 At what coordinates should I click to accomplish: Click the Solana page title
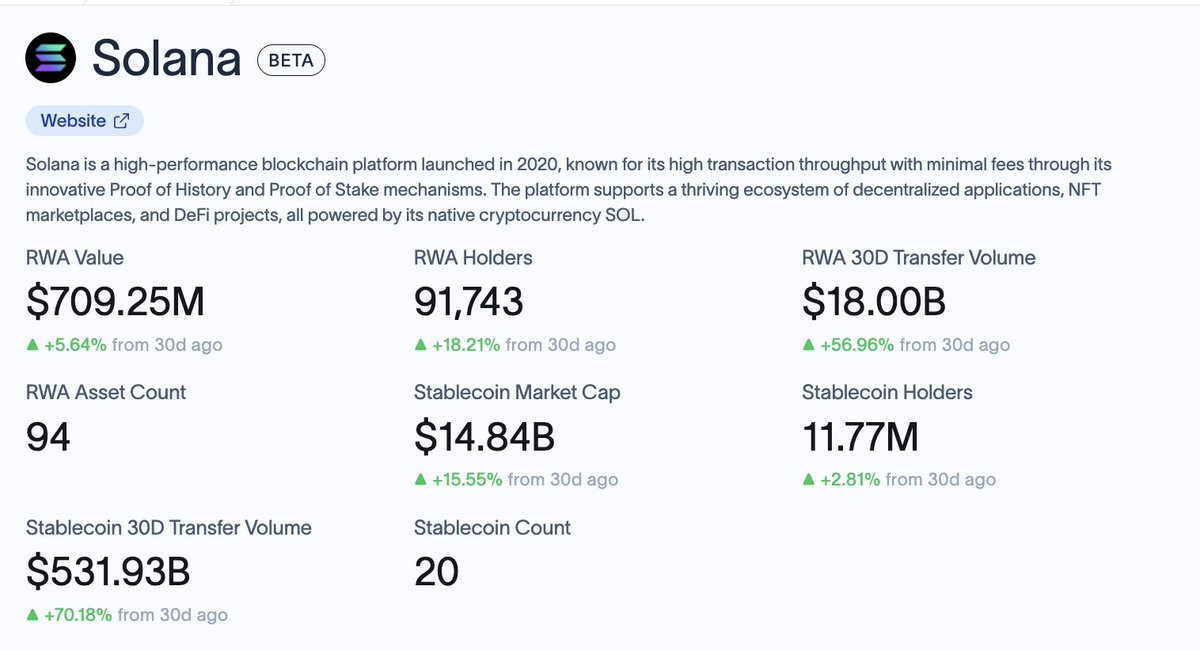[x=167, y=59]
